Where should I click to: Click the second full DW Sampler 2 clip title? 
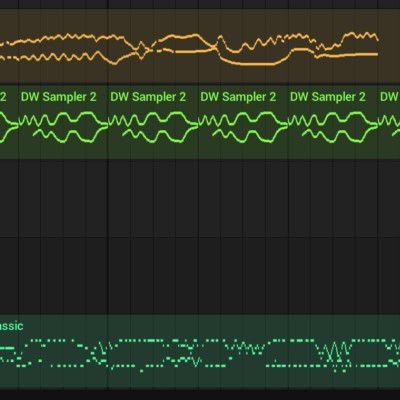point(148,97)
